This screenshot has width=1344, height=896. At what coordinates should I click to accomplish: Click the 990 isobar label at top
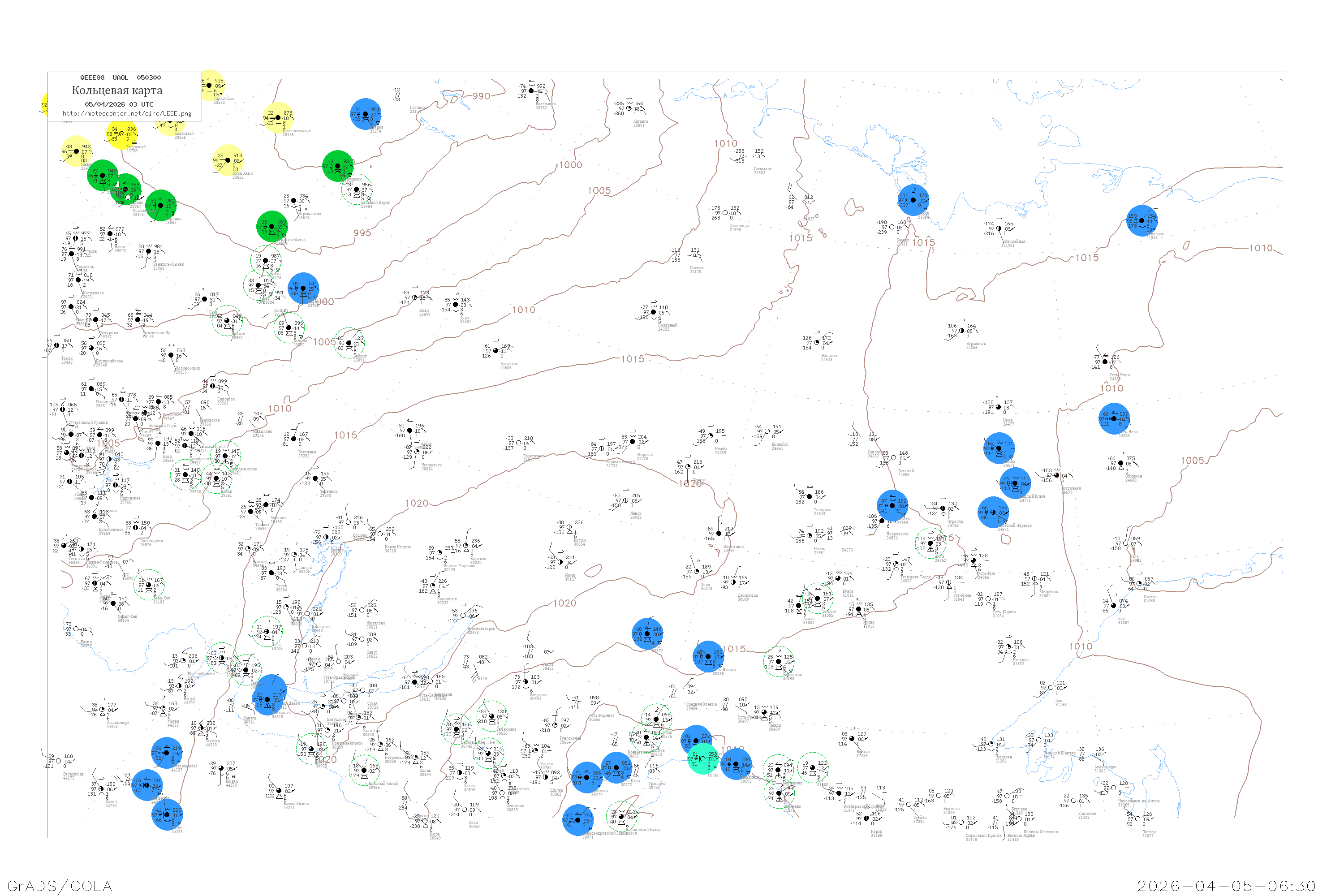[x=481, y=96]
